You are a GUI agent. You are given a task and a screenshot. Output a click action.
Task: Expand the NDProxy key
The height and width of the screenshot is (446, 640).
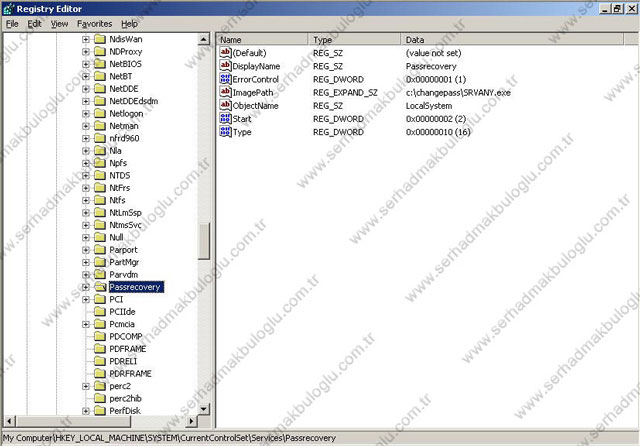click(x=86, y=51)
